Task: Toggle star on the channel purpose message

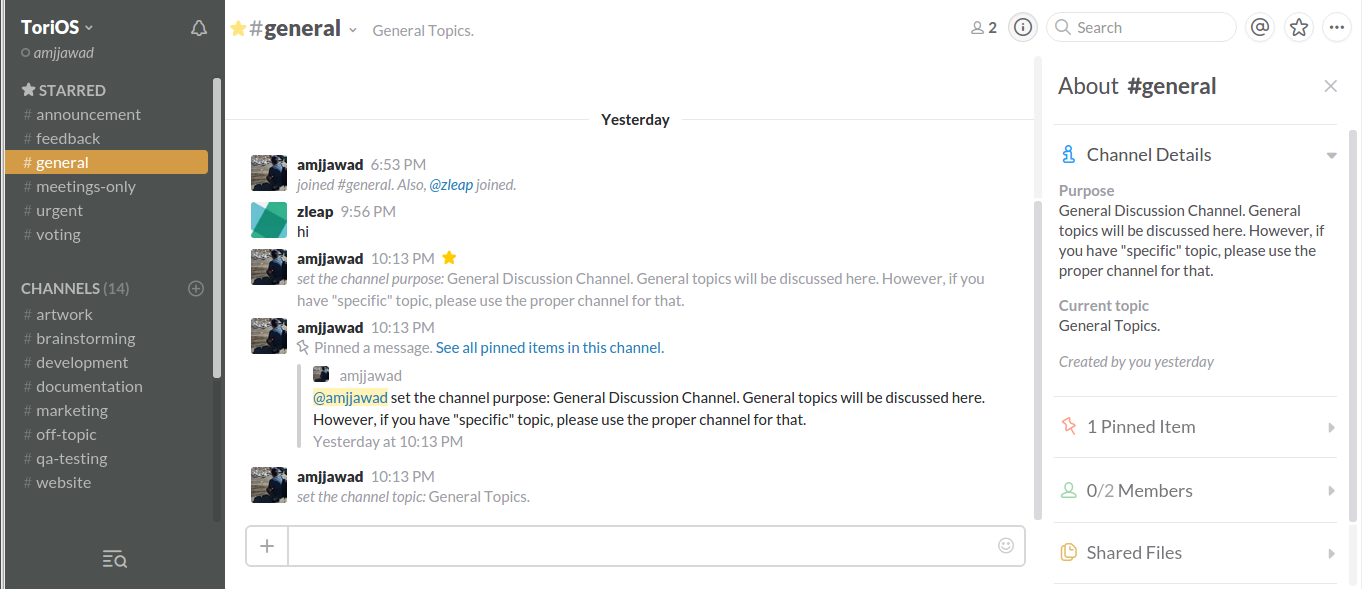Action: pyautogui.click(x=449, y=258)
